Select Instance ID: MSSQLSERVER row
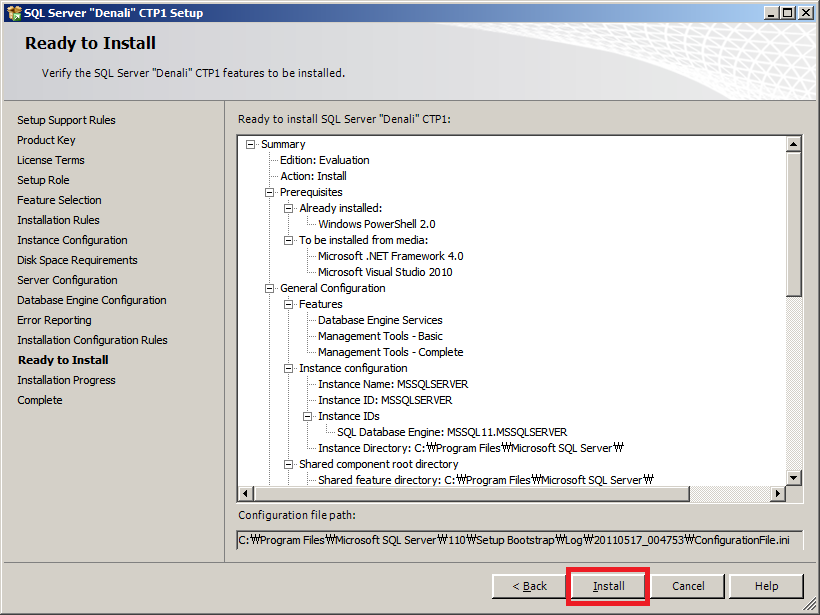The width and height of the screenshot is (820, 615). [x=385, y=400]
